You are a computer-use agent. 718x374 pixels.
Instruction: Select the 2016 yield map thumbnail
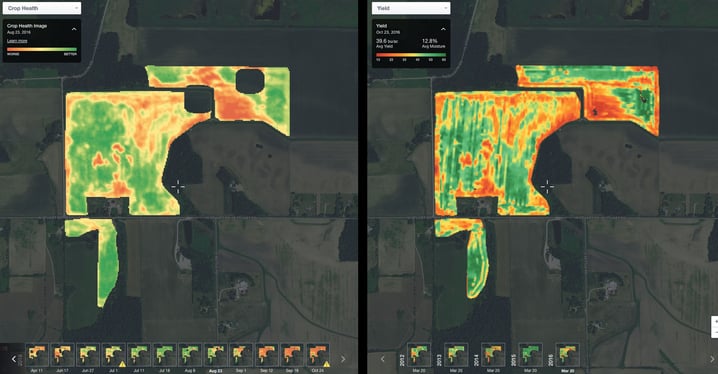[567, 355]
